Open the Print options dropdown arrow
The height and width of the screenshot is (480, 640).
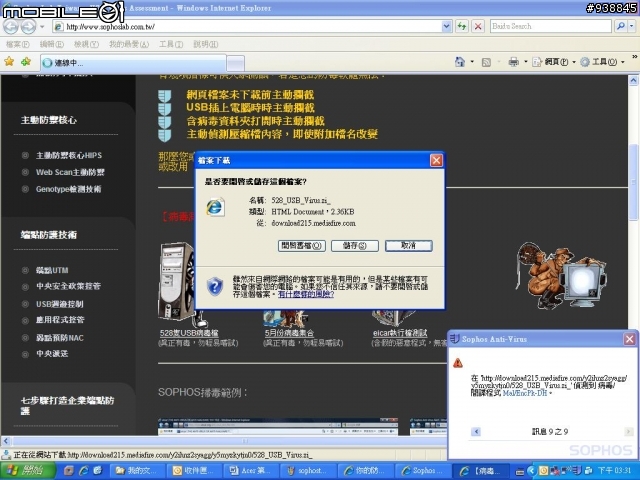pos(526,62)
